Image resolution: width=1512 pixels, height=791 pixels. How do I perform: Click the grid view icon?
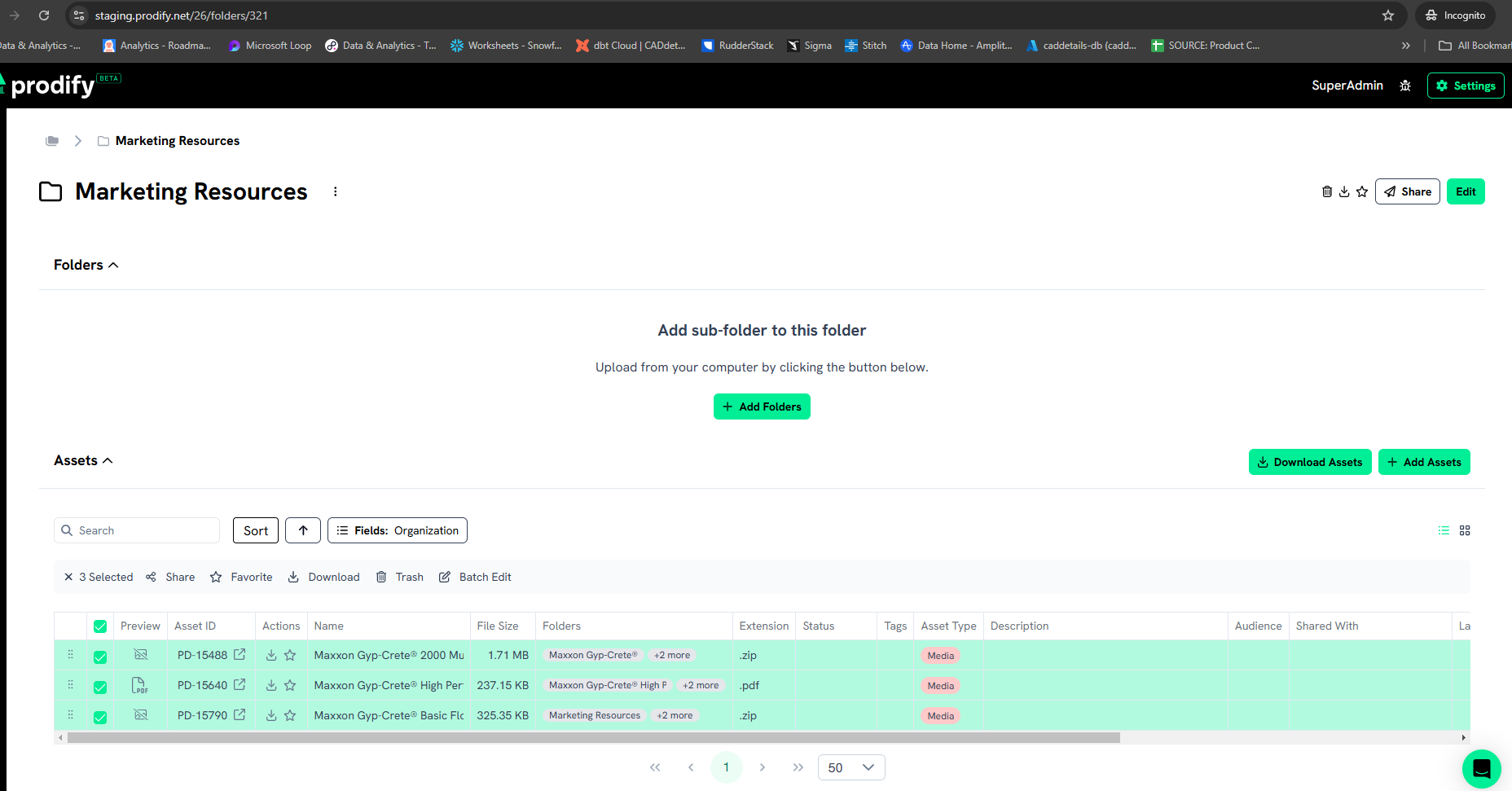[1465, 530]
